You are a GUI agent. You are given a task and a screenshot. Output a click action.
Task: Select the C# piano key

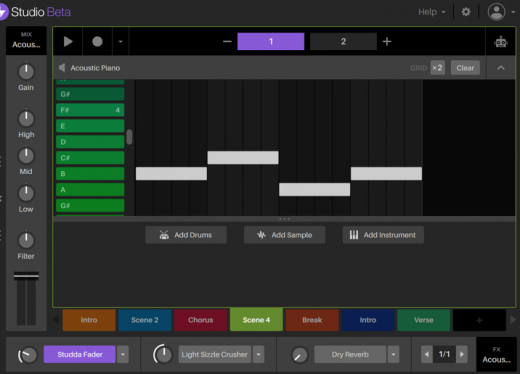(90, 158)
